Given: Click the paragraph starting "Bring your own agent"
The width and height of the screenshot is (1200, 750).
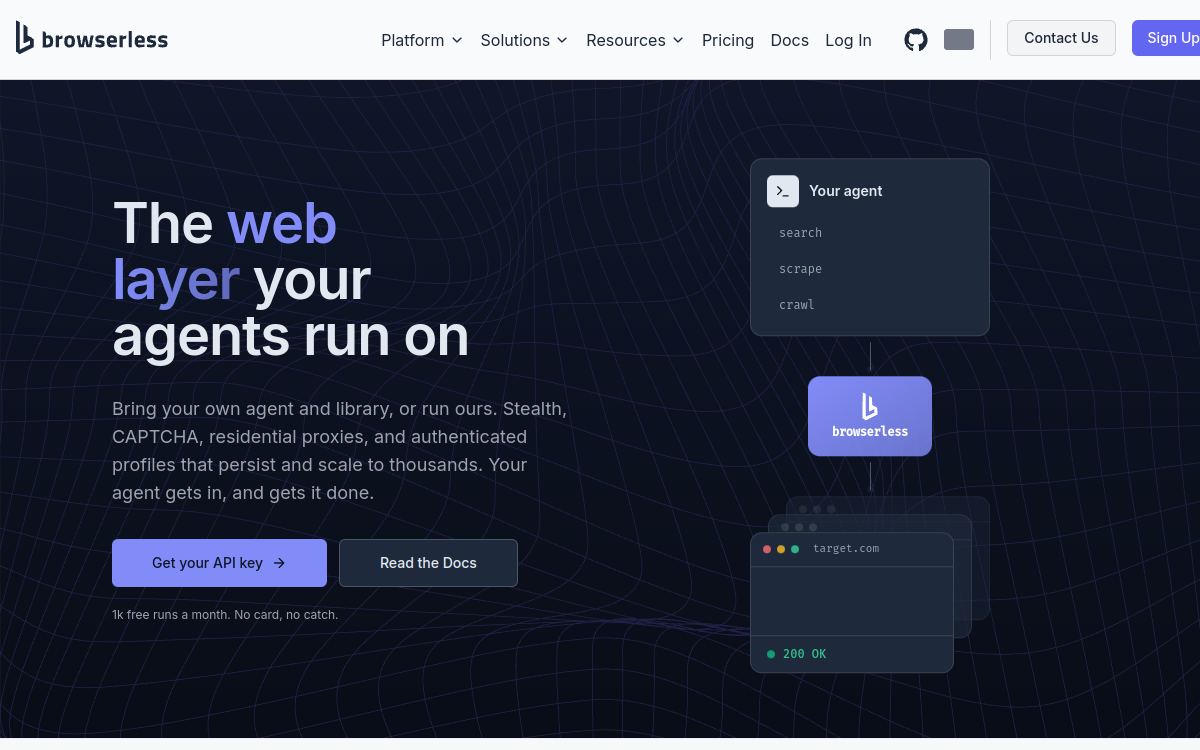Looking at the screenshot, I should point(340,451).
